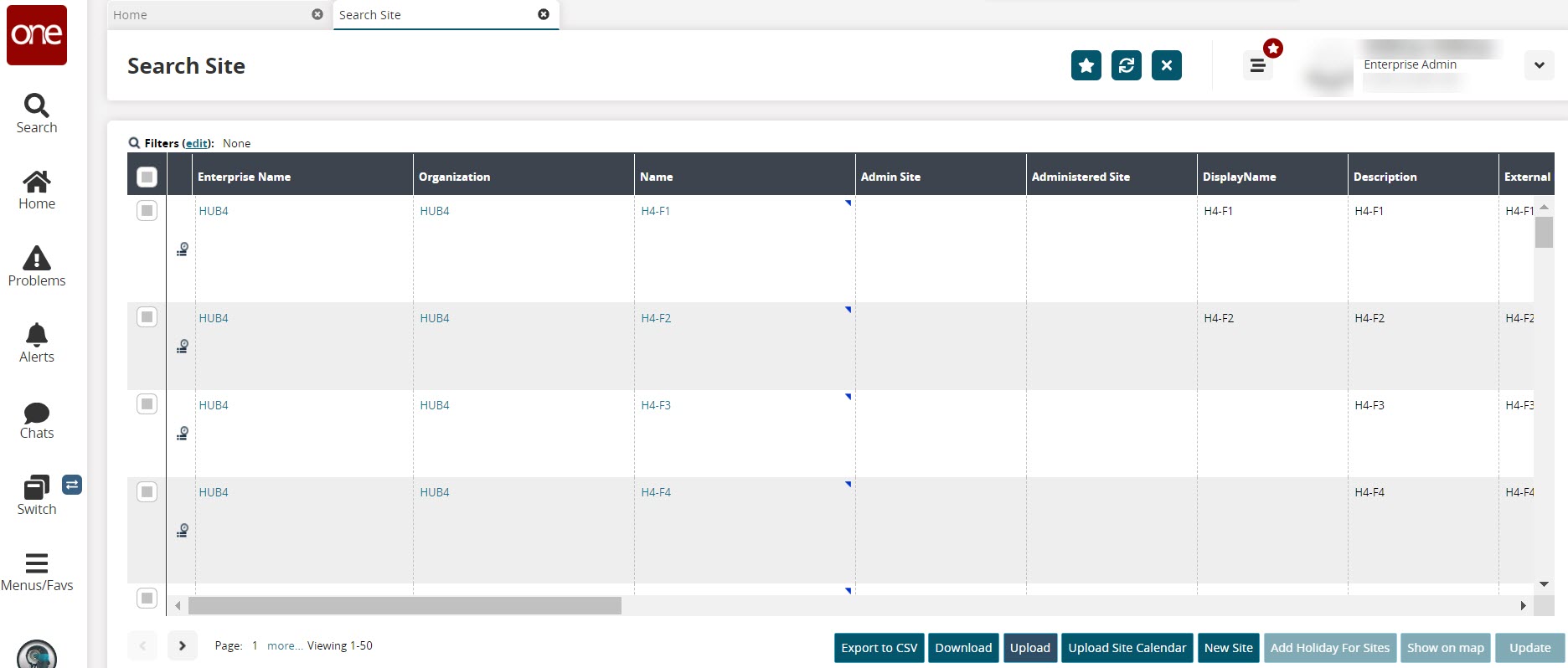Open the Chats sidebar icon

pos(37,419)
